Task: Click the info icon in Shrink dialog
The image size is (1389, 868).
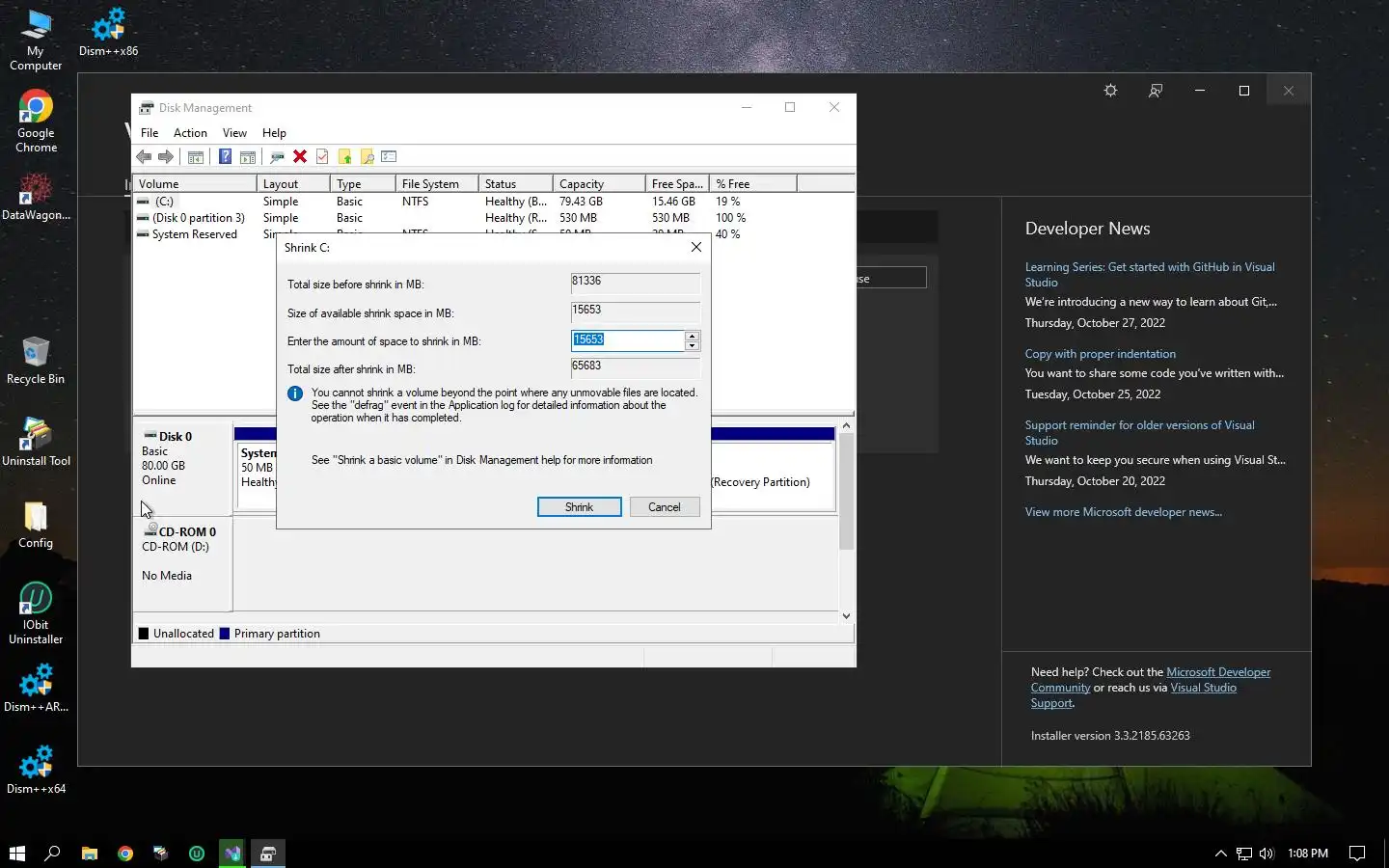Action: pyautogui.click(x=295, y=393)
